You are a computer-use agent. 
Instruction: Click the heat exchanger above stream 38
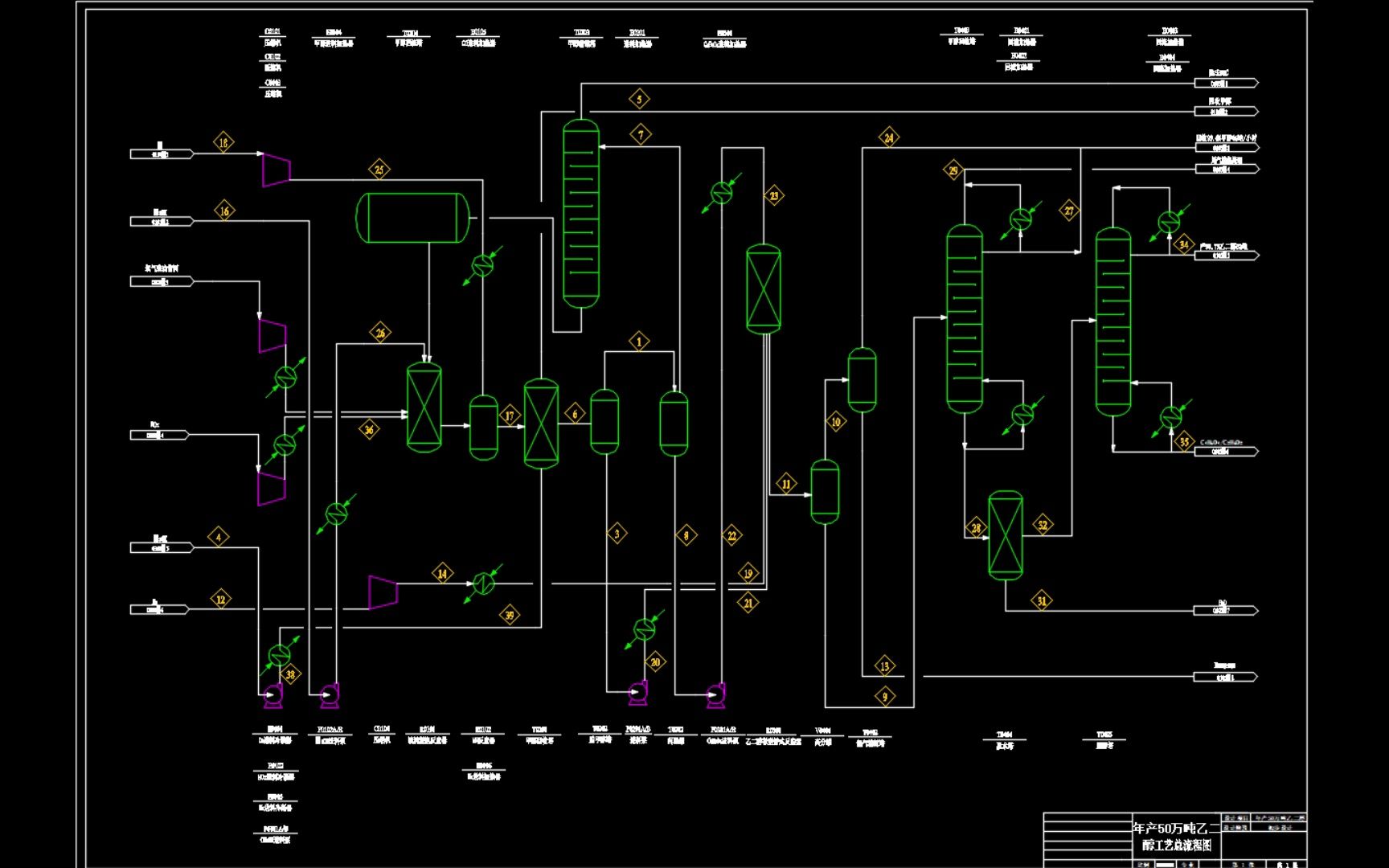280,655
